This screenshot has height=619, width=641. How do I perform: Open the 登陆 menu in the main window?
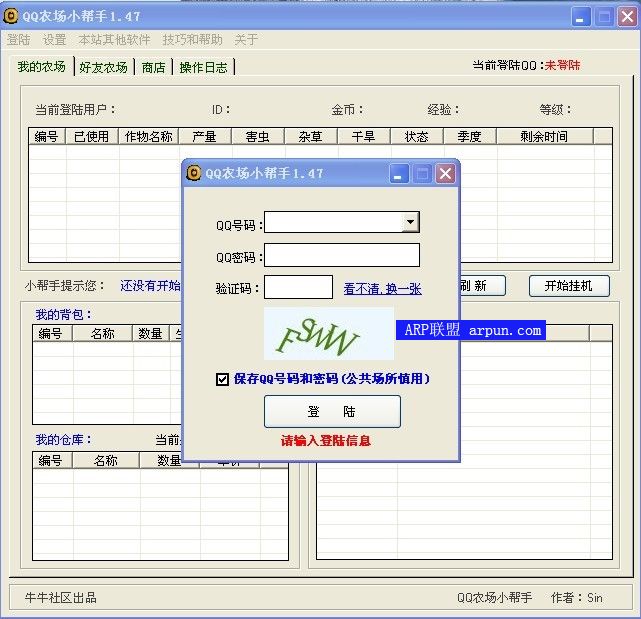click(x=18, y=40)
